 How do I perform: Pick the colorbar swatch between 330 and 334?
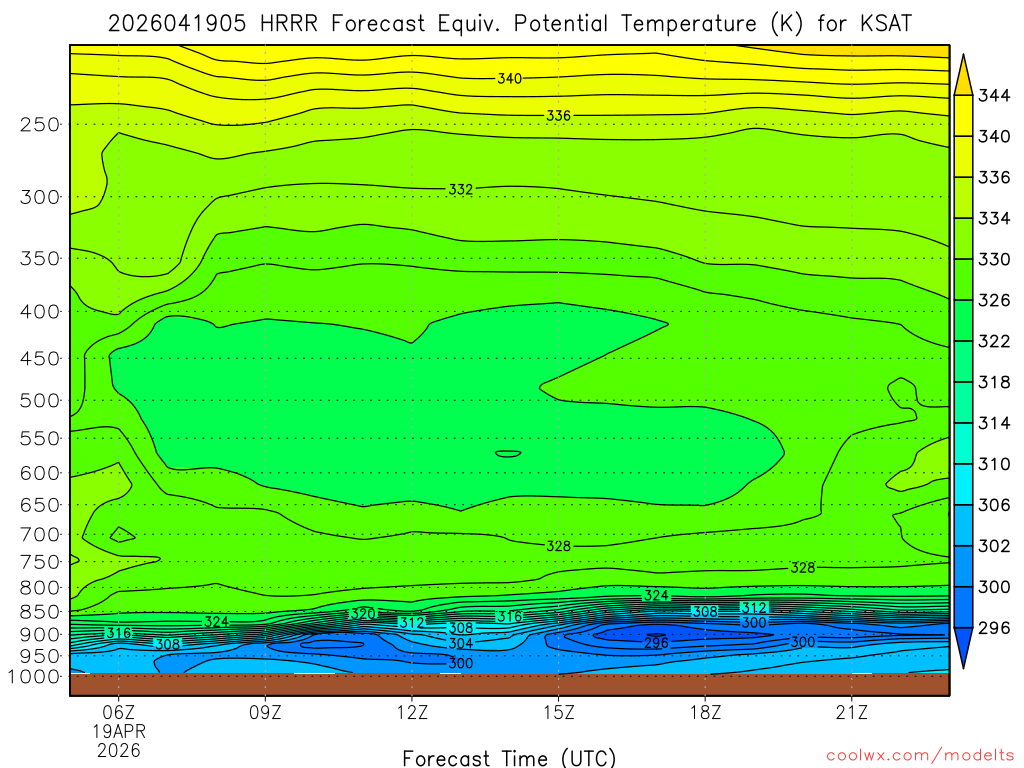964,238
